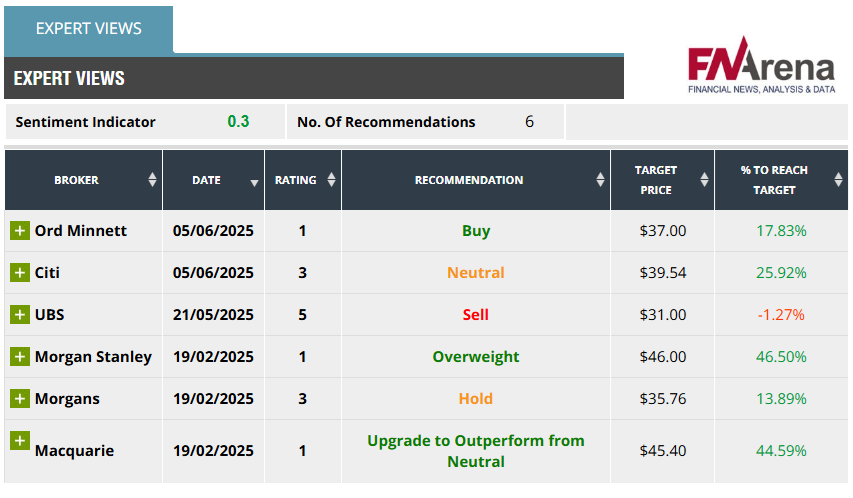
Task: Click the % To Reach Target sort arrows
Action: [x=838, y=180]
